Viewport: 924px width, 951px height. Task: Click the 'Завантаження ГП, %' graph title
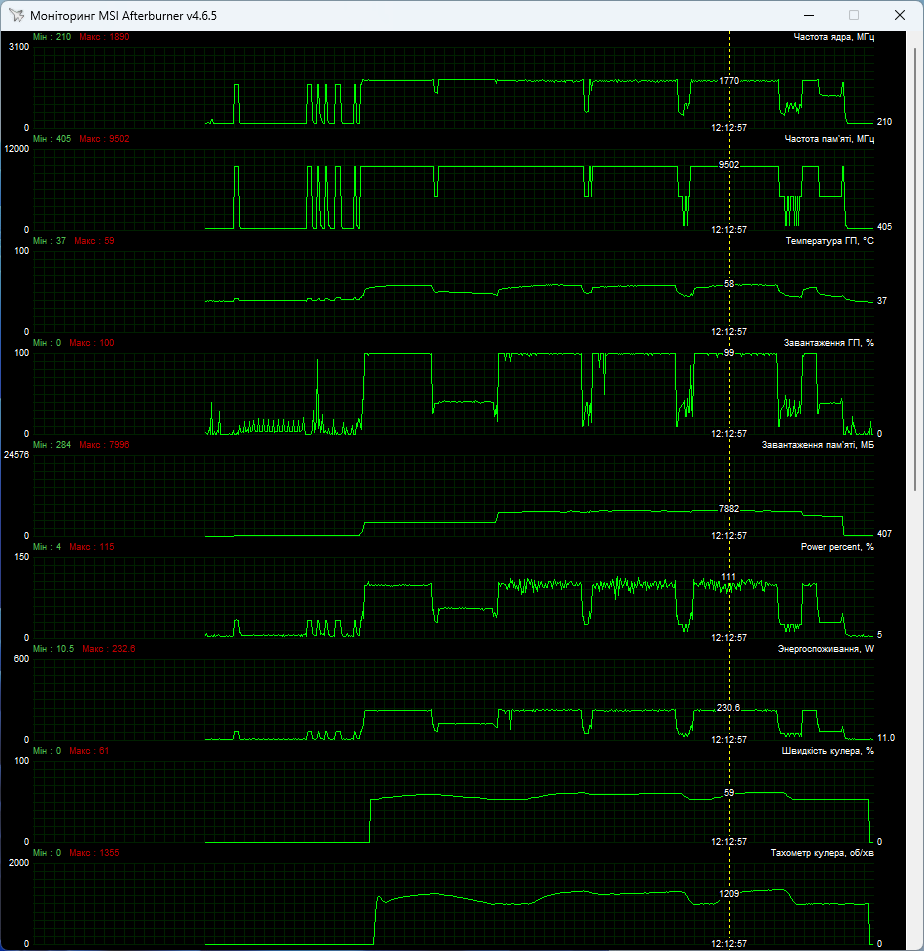(x=829, y=343)
